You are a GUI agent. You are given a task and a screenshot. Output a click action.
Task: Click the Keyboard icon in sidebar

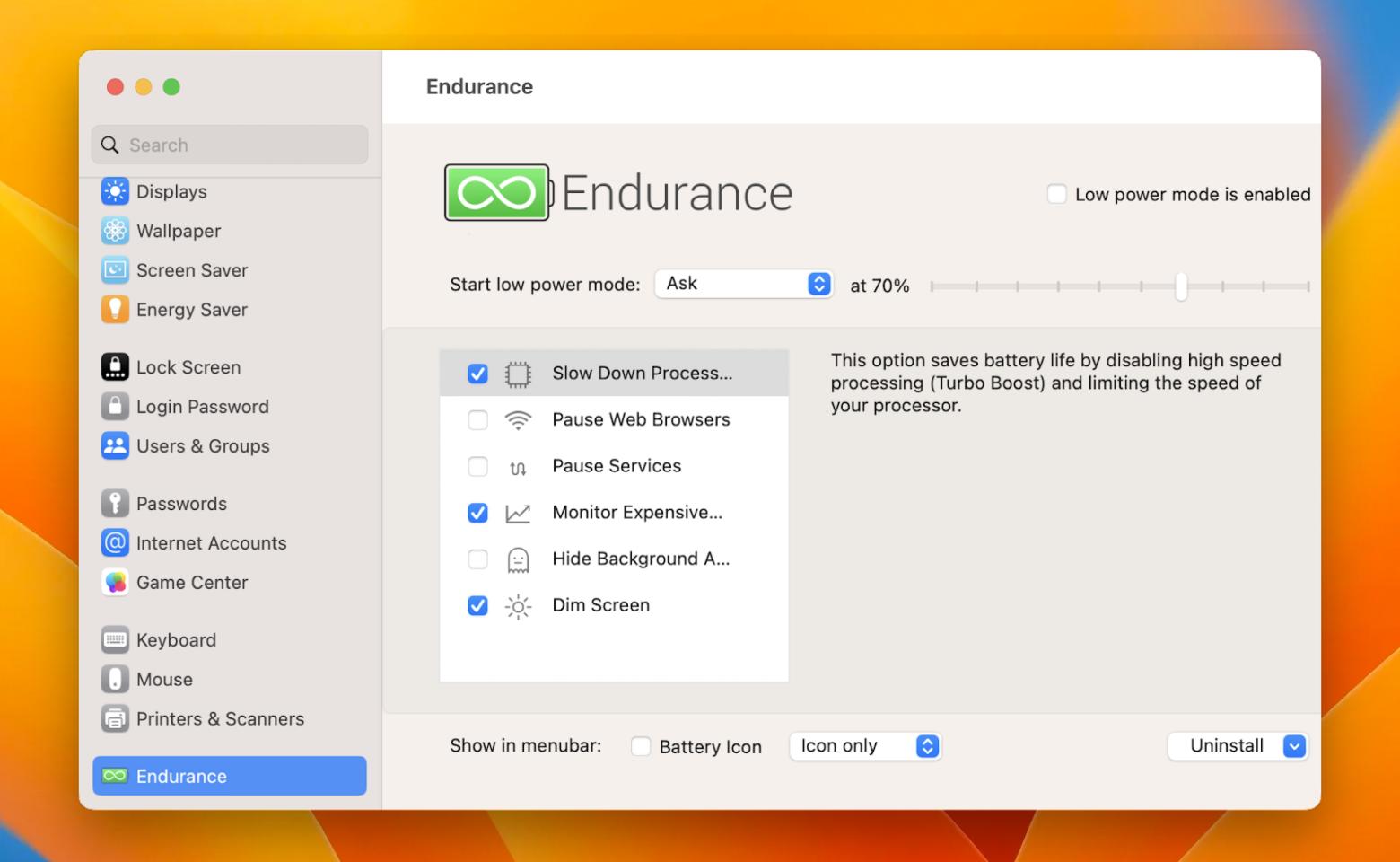[115, 640]
